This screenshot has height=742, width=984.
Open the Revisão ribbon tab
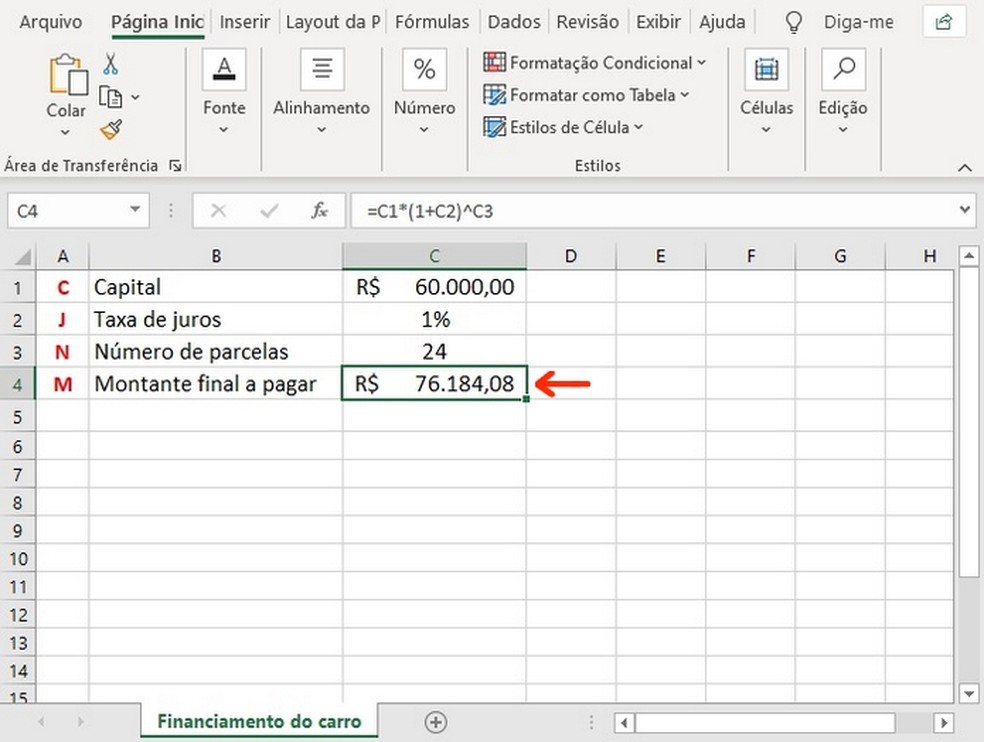point(587,21)
